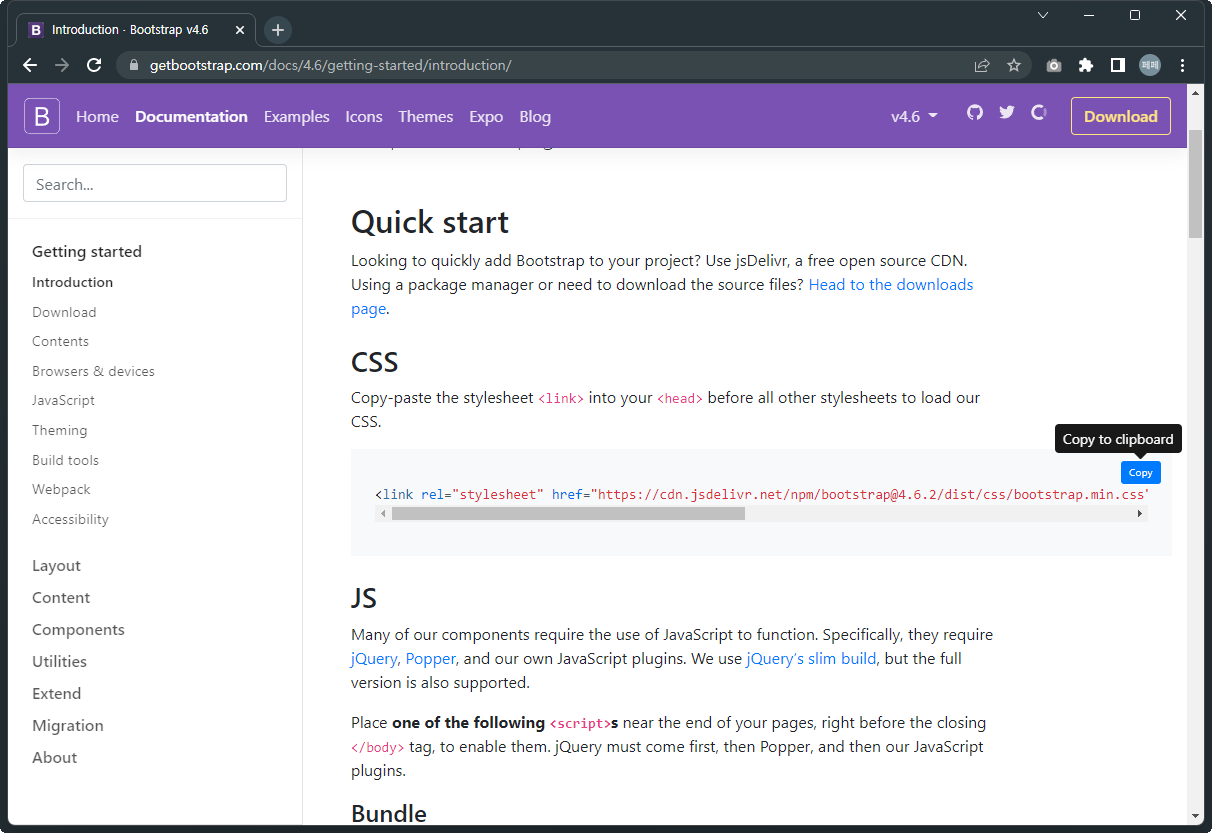Image resolution: width=1212 pixels, height=833 pixels.
Task: Click the Bootstrap logo in navbar
Action: 42,116
